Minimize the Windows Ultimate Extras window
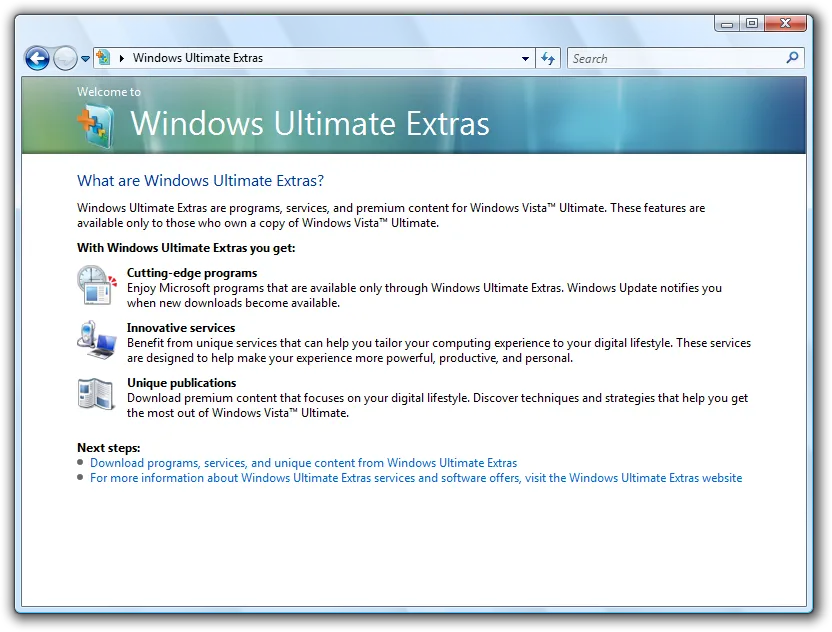832x632 pixels. pyautogui.click(x=726, y=23)
